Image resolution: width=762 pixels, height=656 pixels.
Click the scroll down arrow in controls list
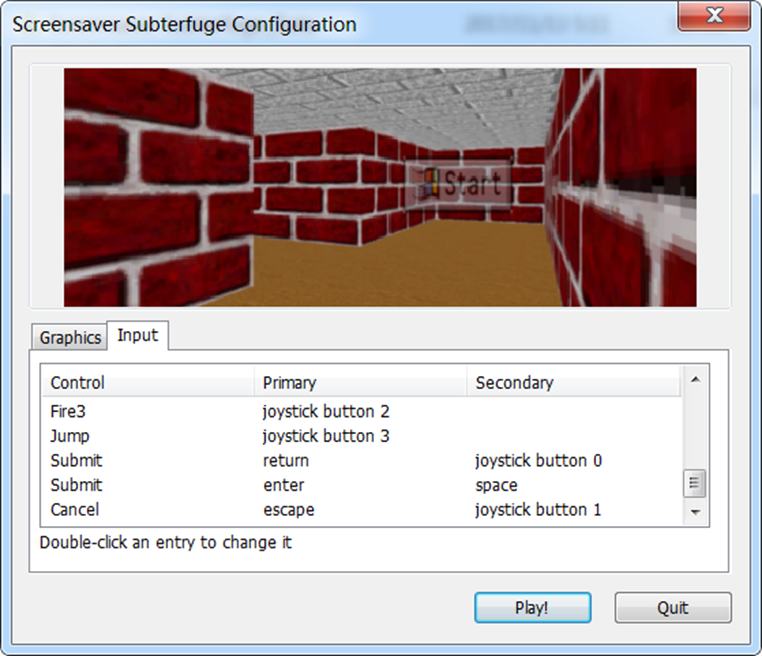coord(695,512)
